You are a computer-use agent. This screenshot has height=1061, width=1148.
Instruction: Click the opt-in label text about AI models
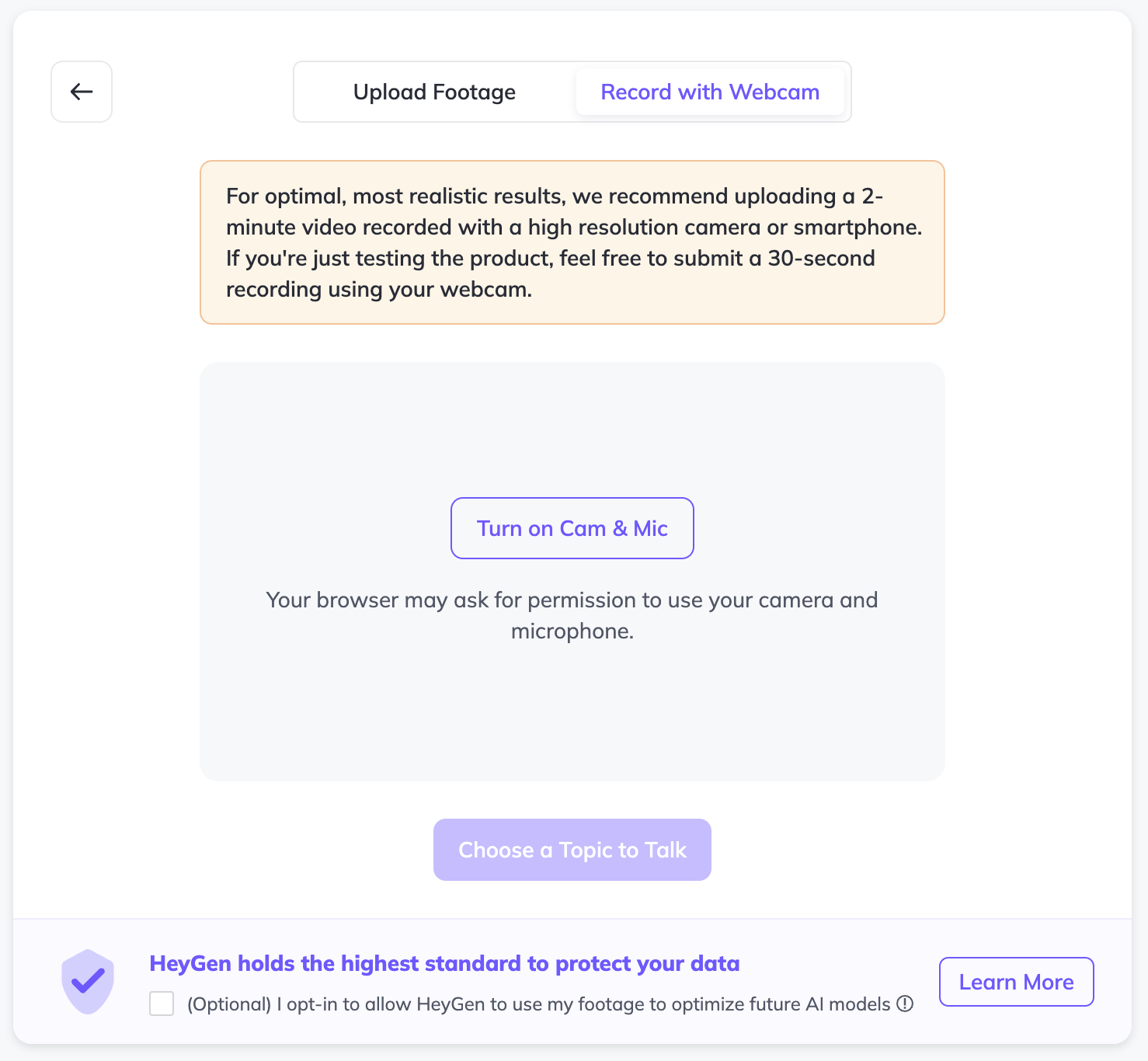tap(538, 1004)
